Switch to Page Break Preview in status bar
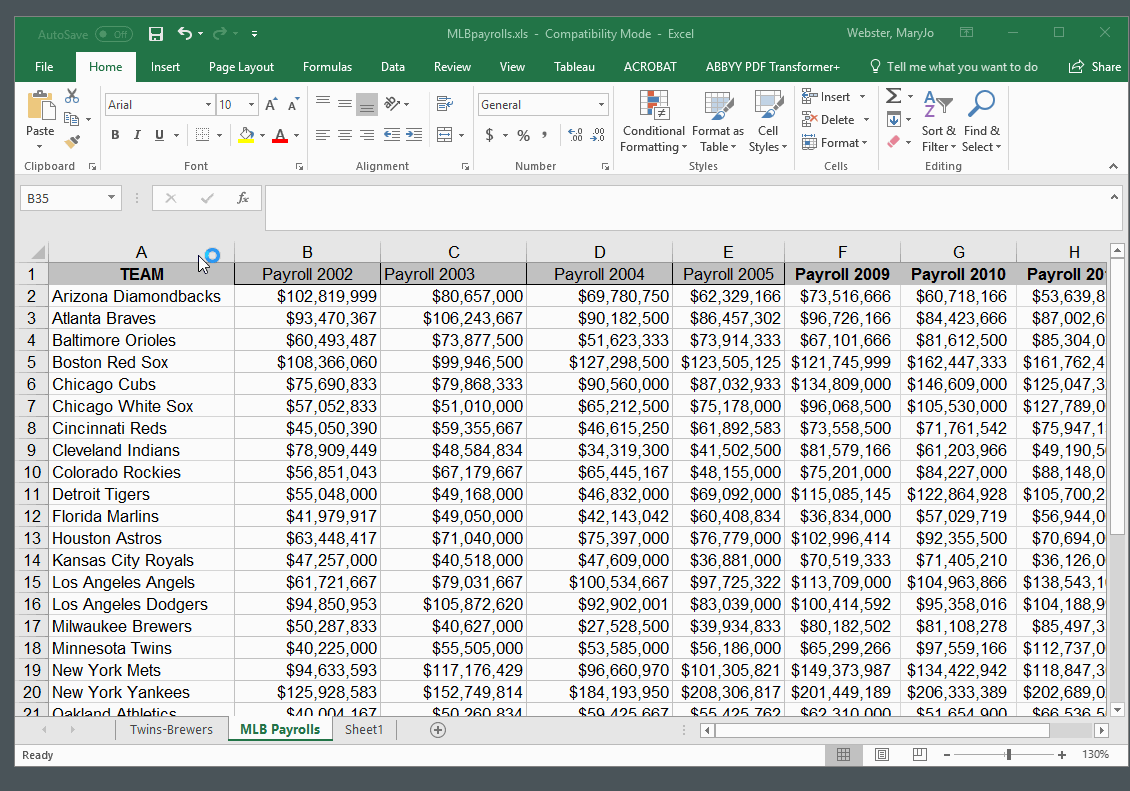 920,754
